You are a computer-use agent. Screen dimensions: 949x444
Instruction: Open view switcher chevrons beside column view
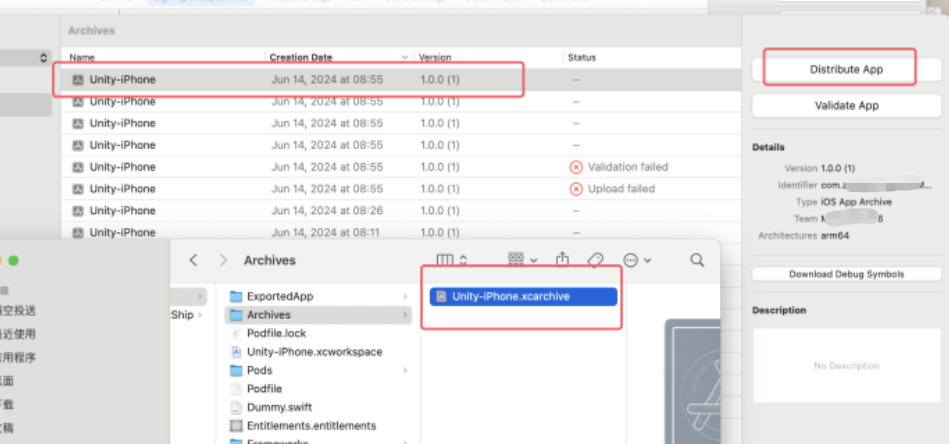(x=464, y=260)
